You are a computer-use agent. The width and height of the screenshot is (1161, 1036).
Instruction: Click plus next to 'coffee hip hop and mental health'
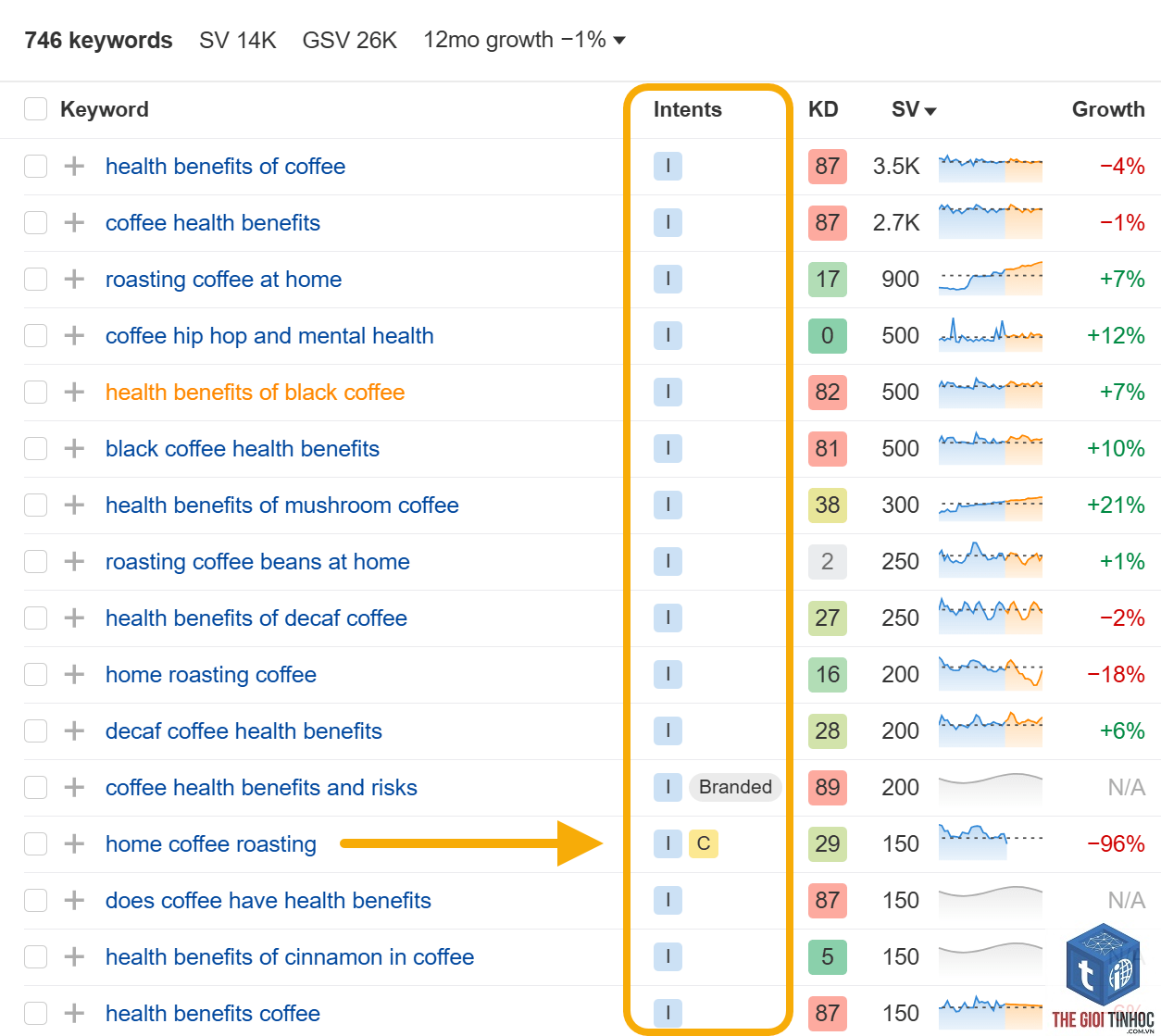tap(74, 336)
